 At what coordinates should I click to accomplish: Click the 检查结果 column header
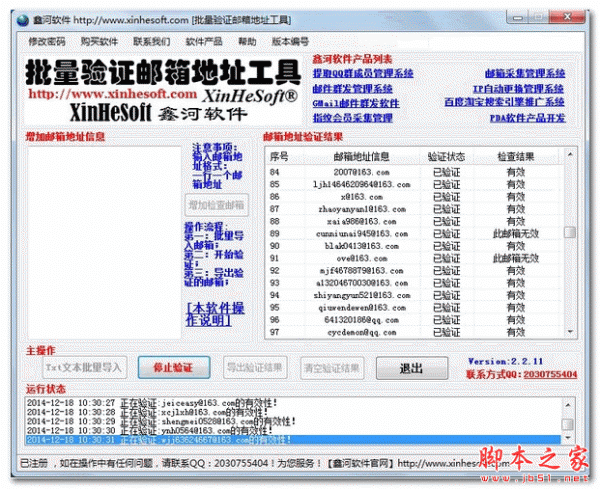(x=515, y=156)
